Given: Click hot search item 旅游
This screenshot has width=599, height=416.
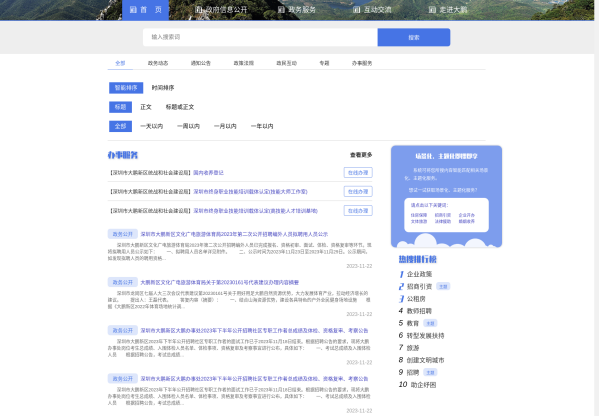Looking at the screenshot, I should pos(413,348).
